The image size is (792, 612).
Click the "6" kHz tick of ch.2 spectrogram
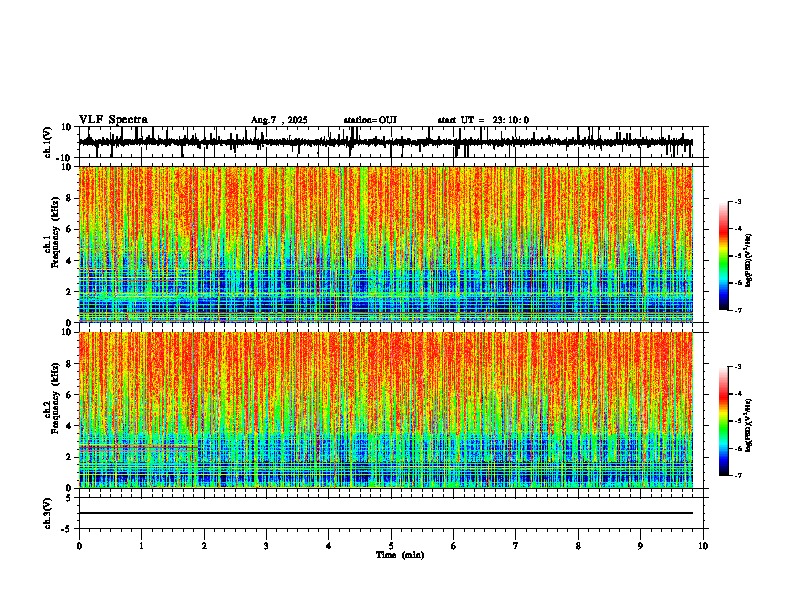pos(70,395)
